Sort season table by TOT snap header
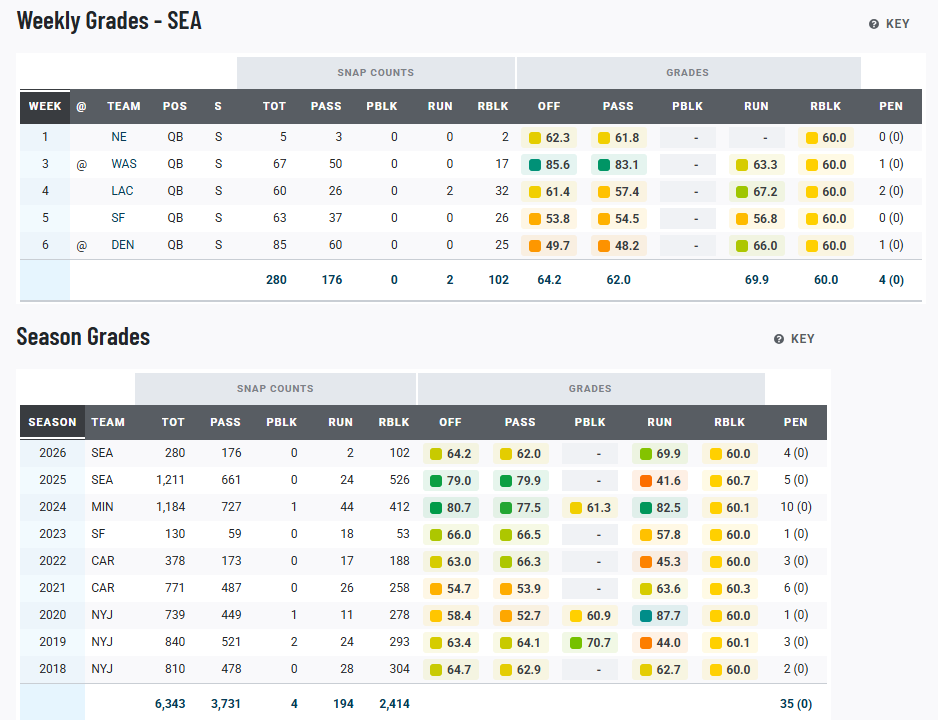This screenshot has height=720, width=938. click(173, 422)
